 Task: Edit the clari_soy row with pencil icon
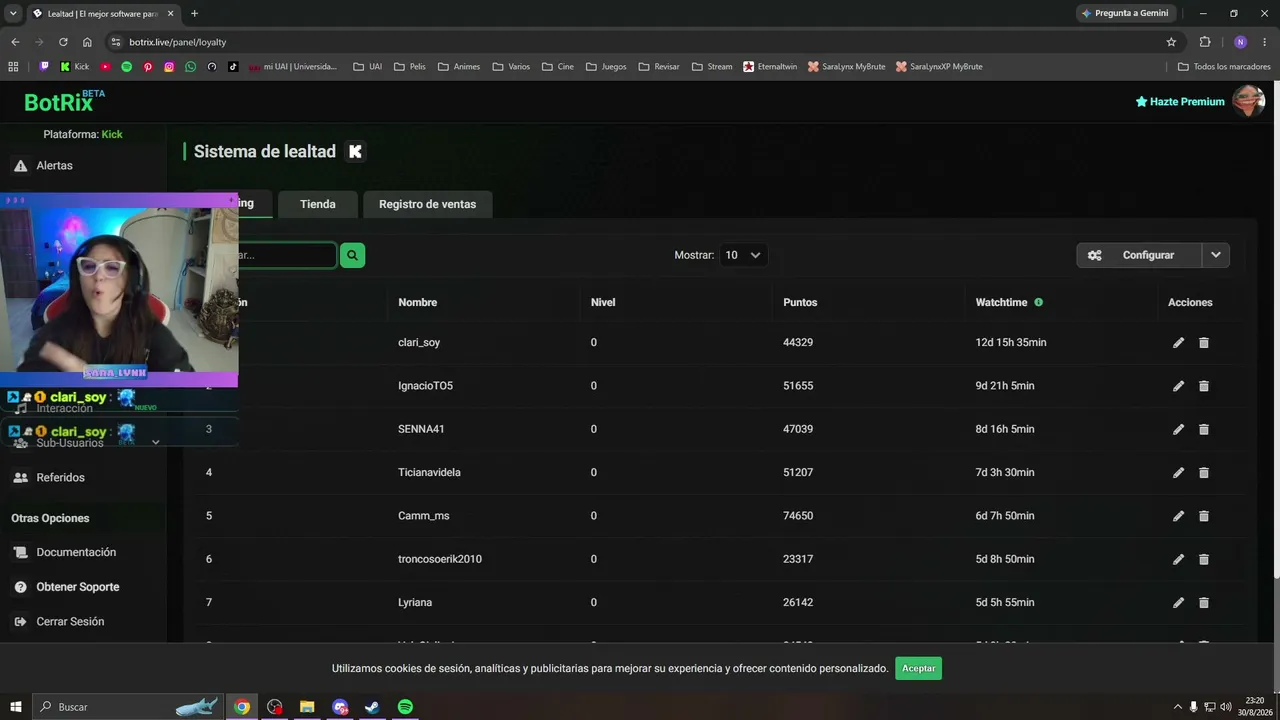1178,343
